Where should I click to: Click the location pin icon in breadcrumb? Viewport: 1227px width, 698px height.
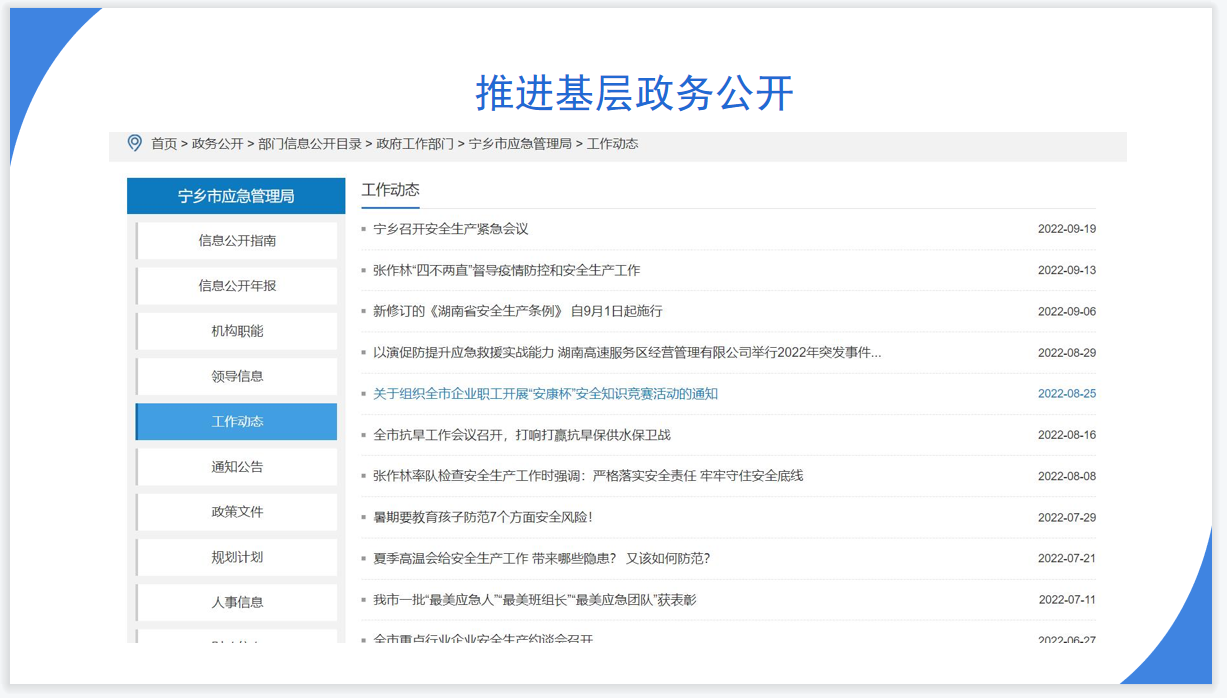click(x=135, y=143)
